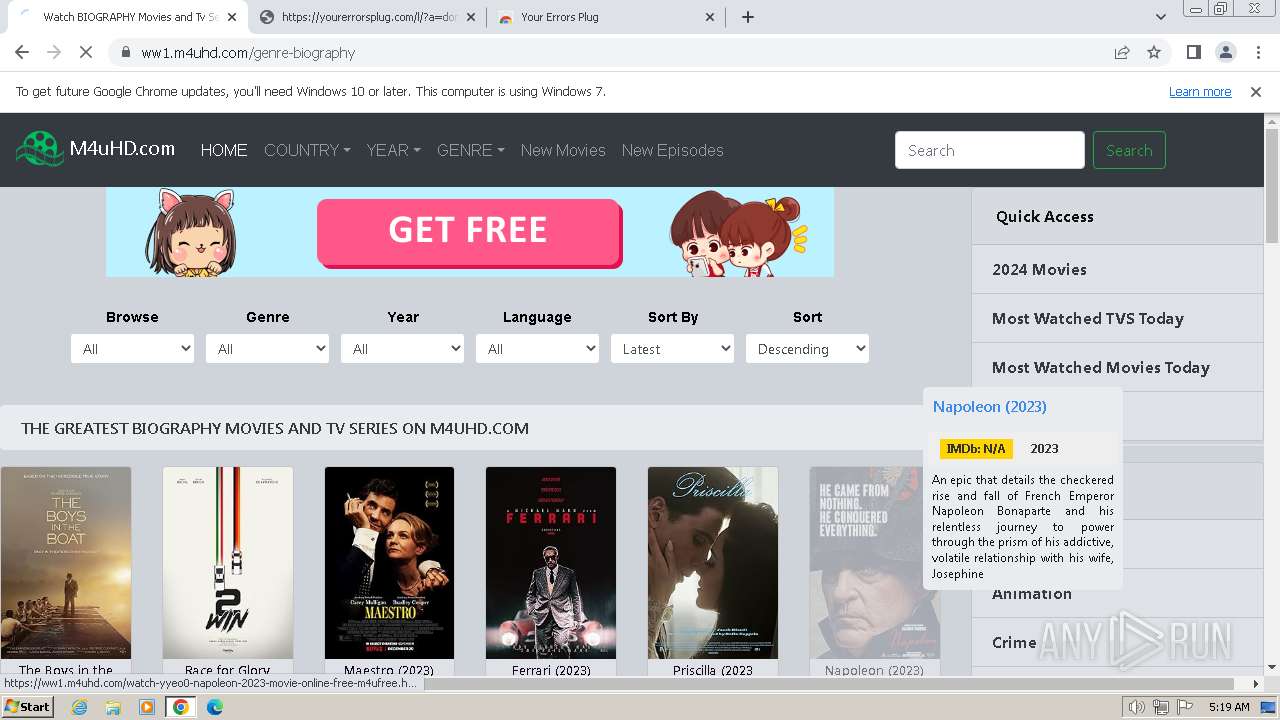Image resolution: width=1280 pixels, height=720 pixels.
Task: Go back using browser back arrow
Action: (x=22, y=52)
